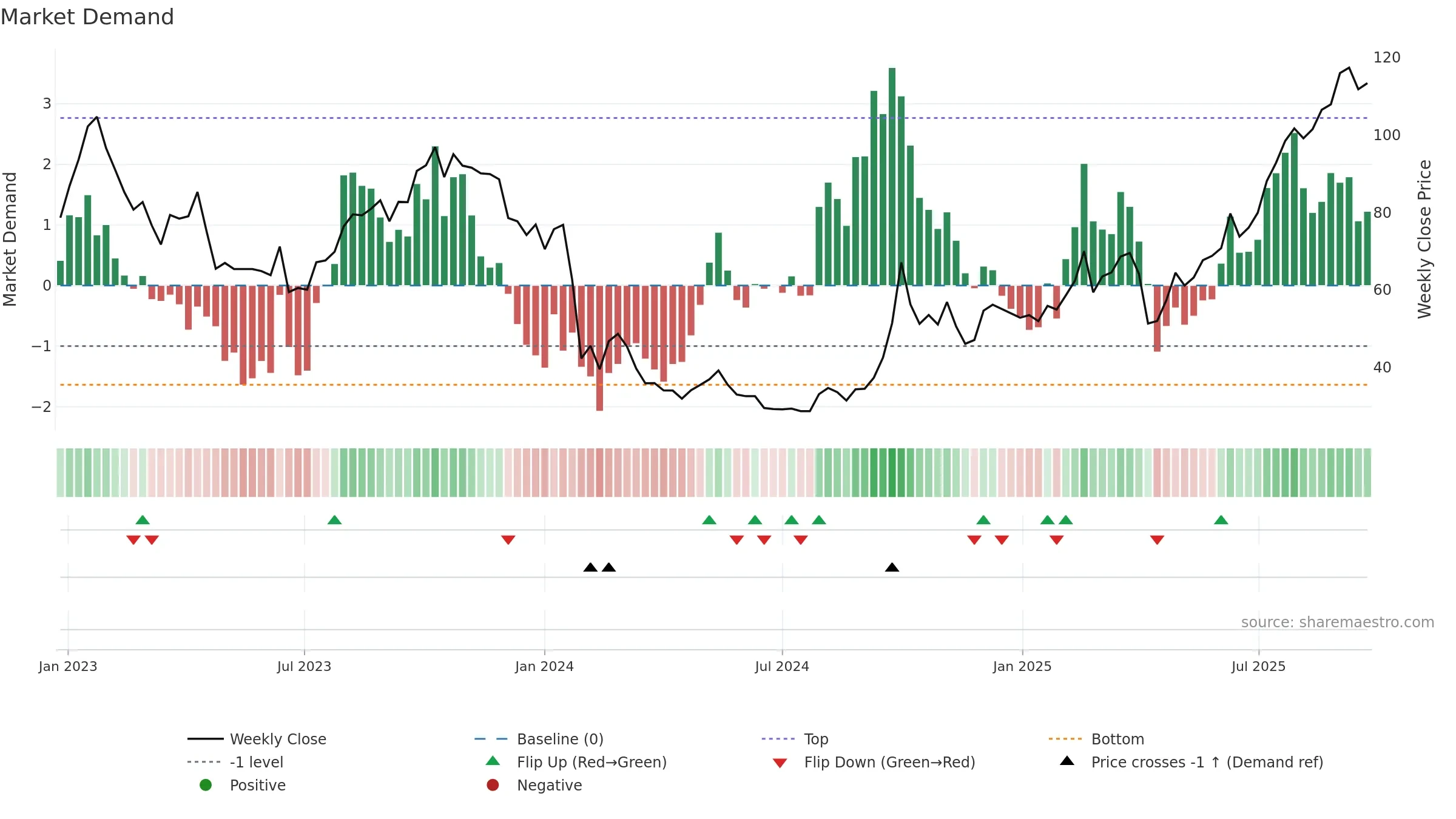Click the tallest green demand bar in 2024
This screenshot has height=819, width=1456.
click(892, 177)
